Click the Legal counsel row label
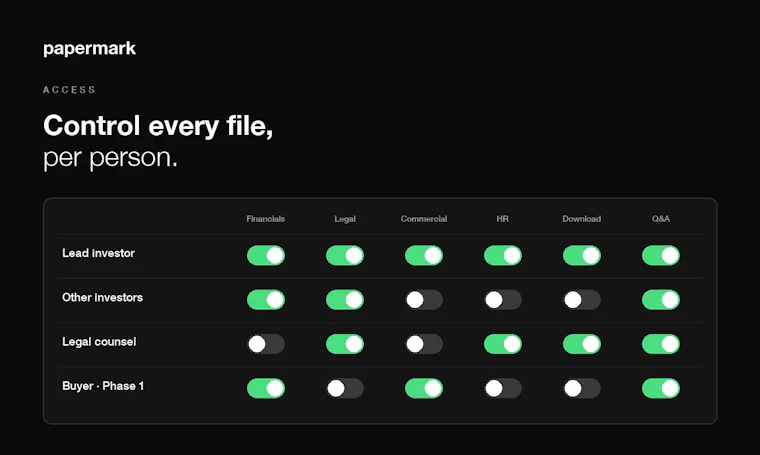The height and width of the screenshot is (455, 760). 99,342
